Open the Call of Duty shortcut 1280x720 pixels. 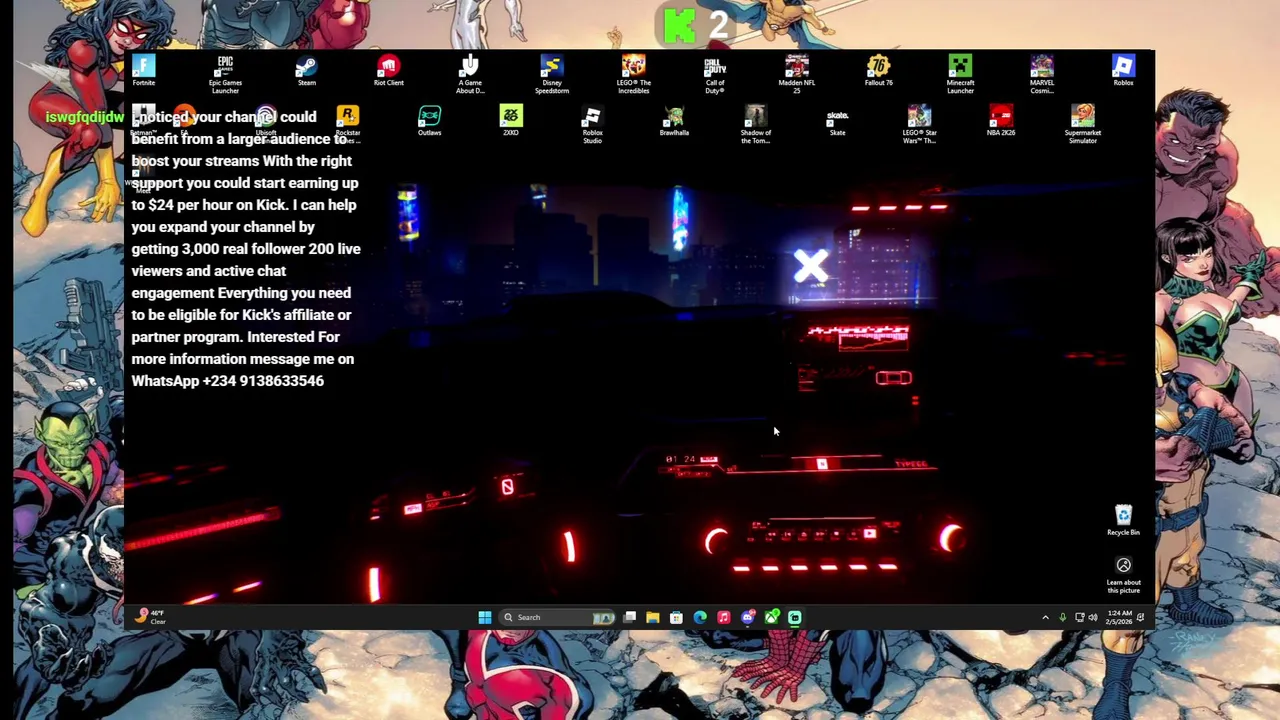715,74
